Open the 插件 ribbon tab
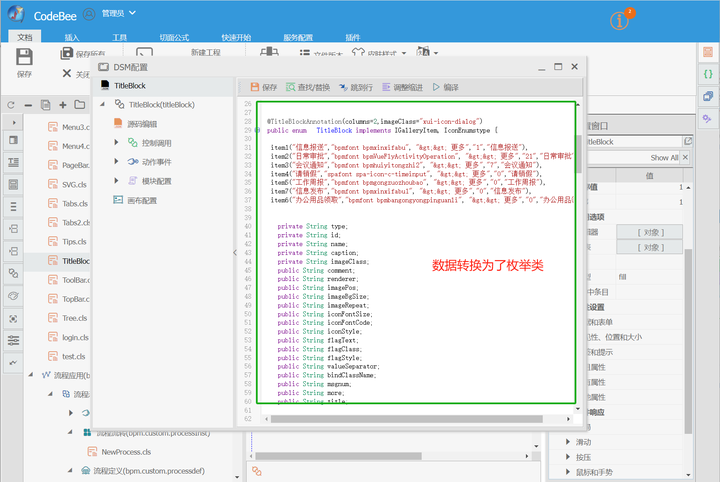 pos(353,37)
